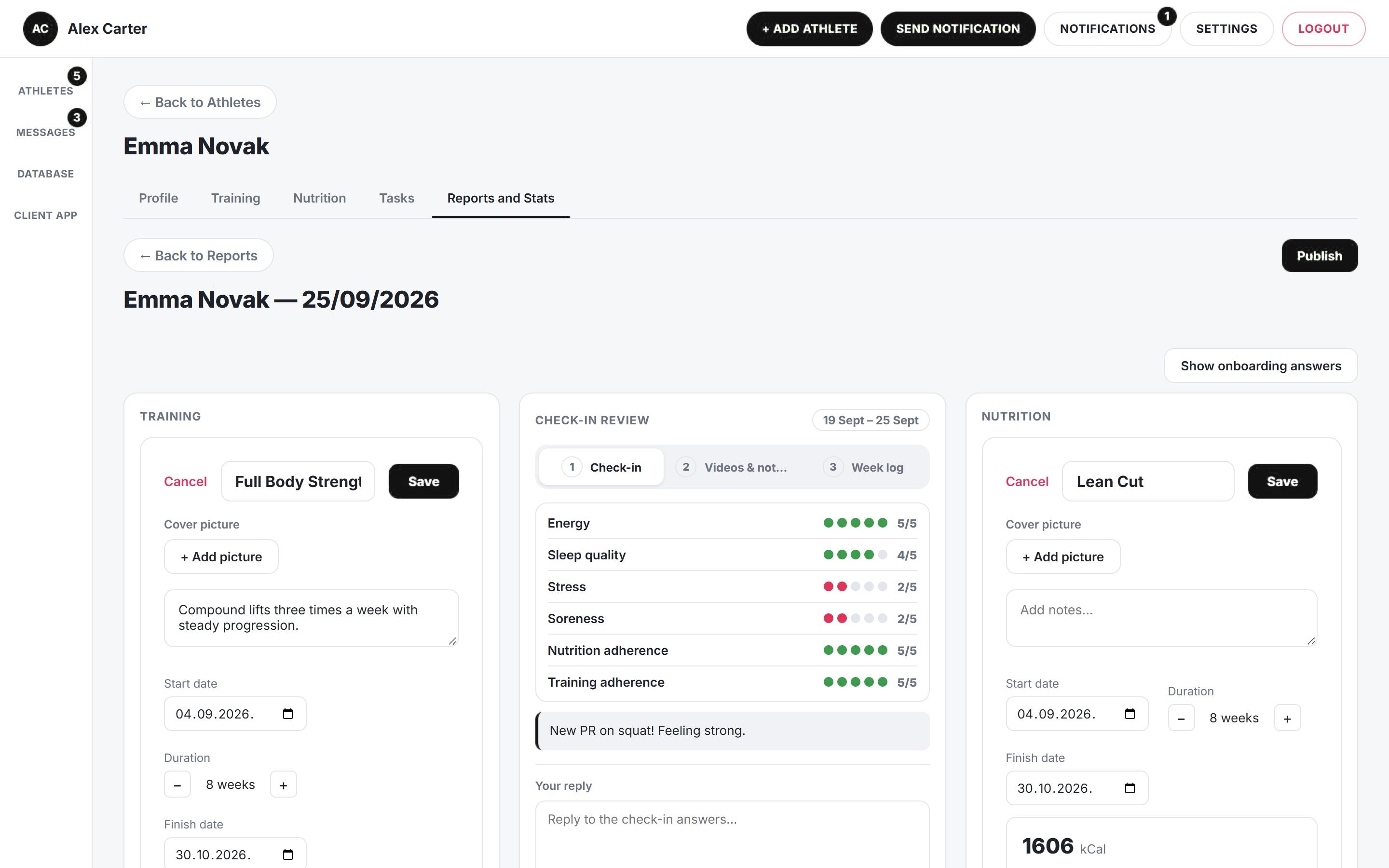
Task: Switch to the Check-in step tab
Action: tap(601, 467)
